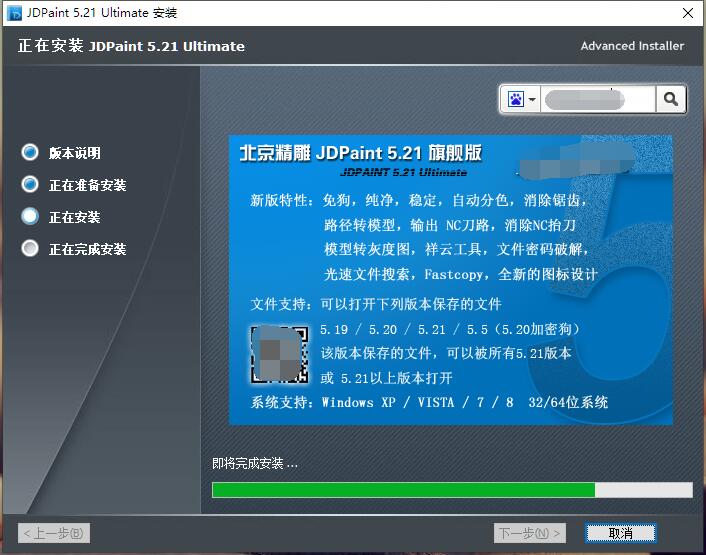Click the Baidu paw icon in search box
This screenshot has width=706, height=555.
(x=516, y=99)
